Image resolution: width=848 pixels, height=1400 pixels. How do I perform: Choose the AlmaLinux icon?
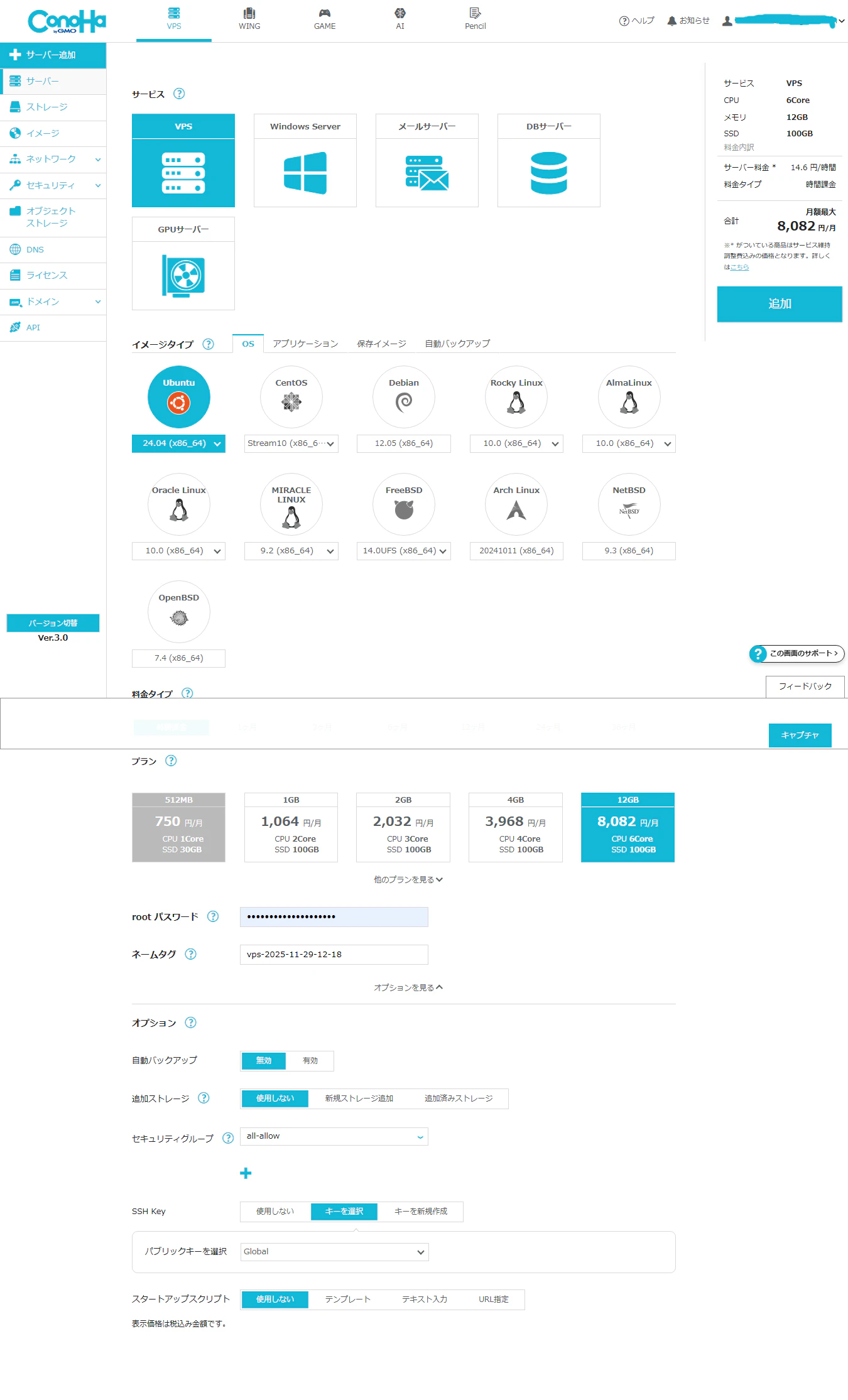tap(629, 397)
